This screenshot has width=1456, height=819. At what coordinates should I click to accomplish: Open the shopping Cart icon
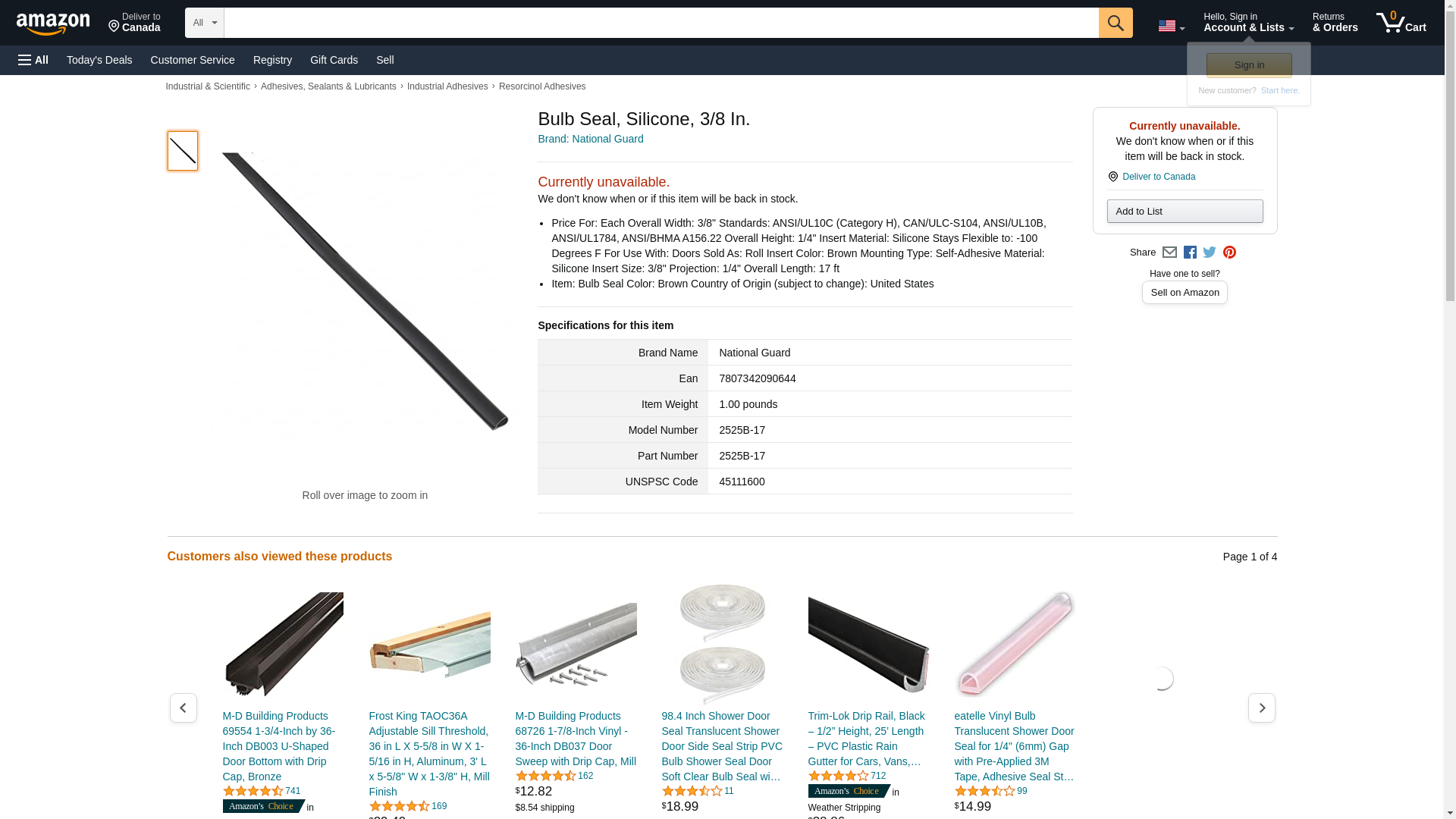[1401, 23]
